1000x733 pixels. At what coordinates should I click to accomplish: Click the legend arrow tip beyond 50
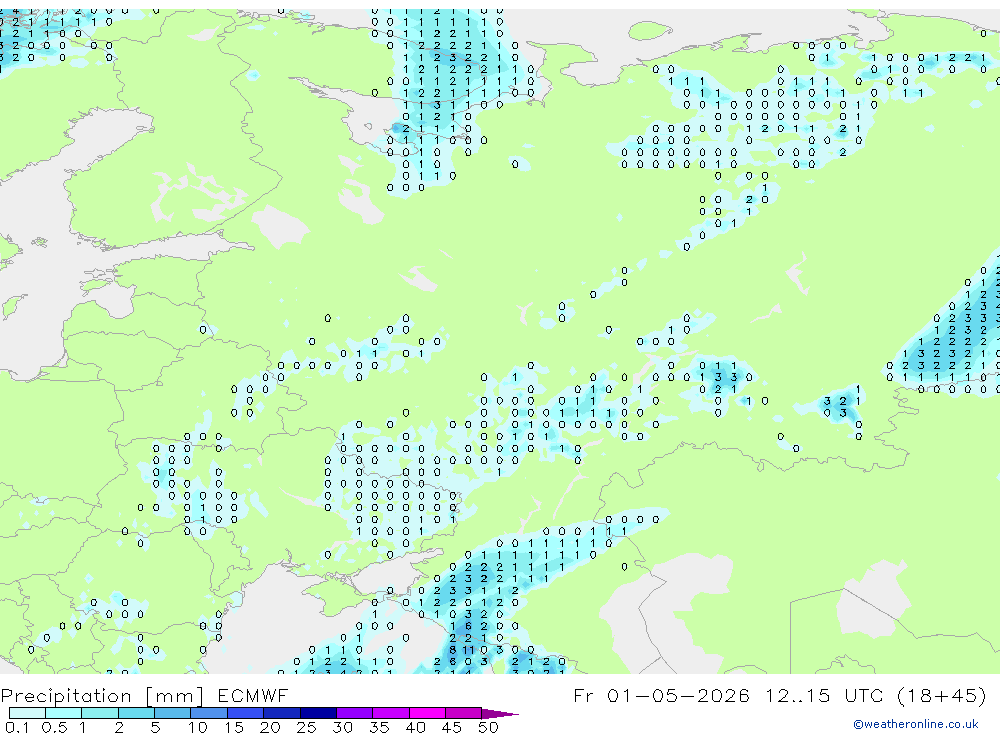point(500,714)
